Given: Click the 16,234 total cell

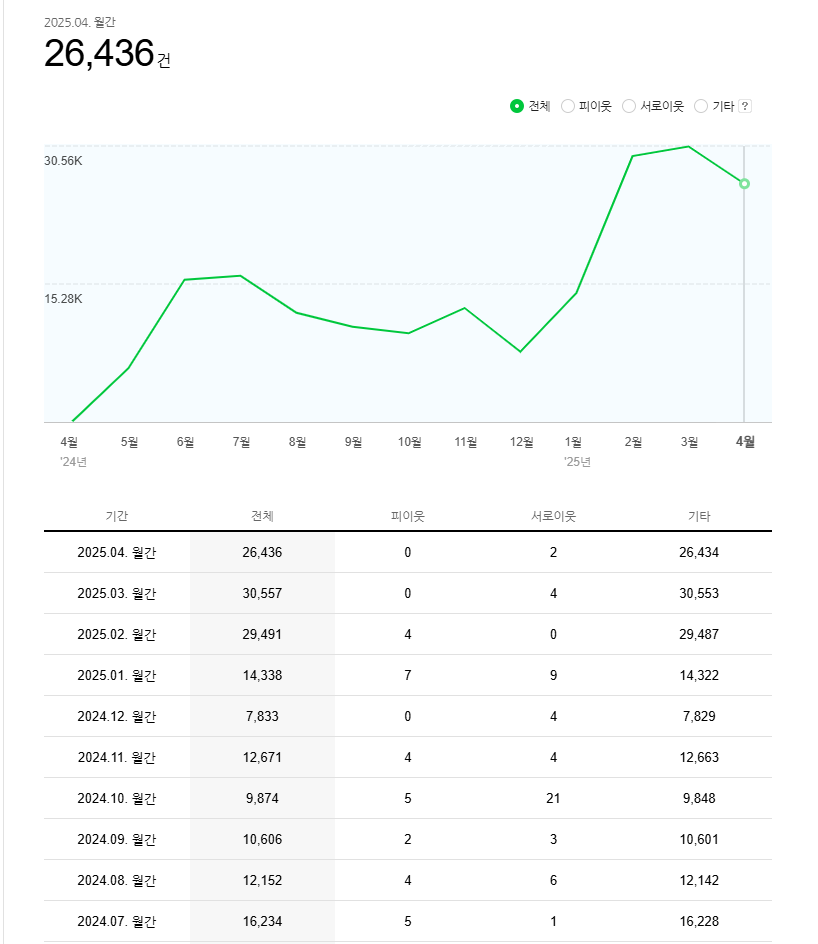Looking at the screenshot, I should pos(262,921).
